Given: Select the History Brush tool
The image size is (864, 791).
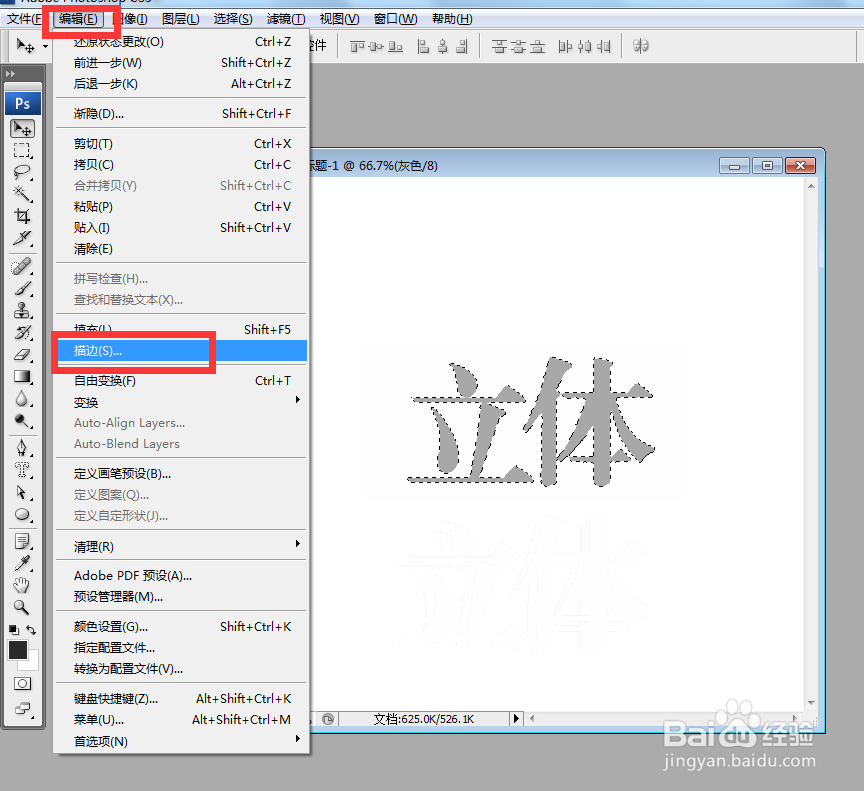Looking at the screenshot, I should click(x=22, y=333).
